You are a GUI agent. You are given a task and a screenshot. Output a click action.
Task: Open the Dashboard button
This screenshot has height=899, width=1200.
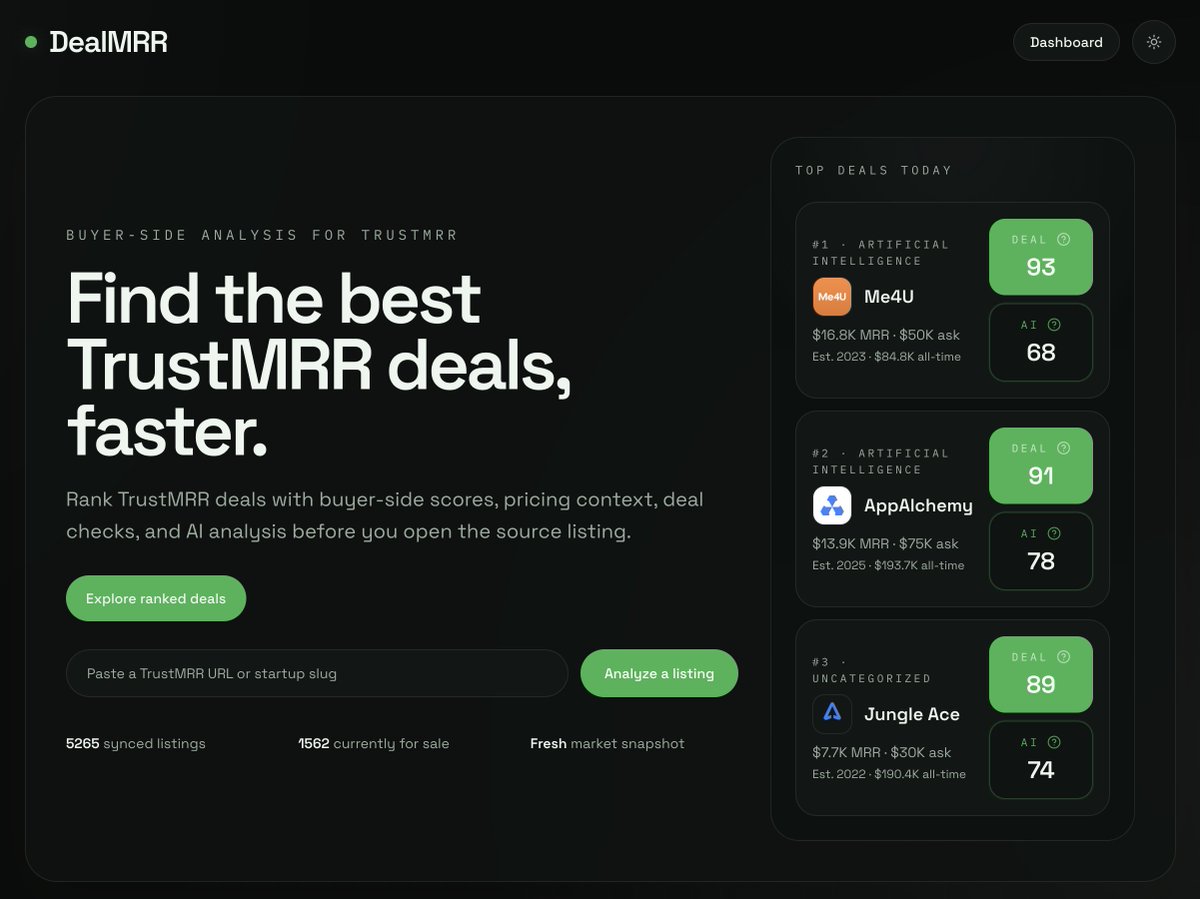[1066, 42]
